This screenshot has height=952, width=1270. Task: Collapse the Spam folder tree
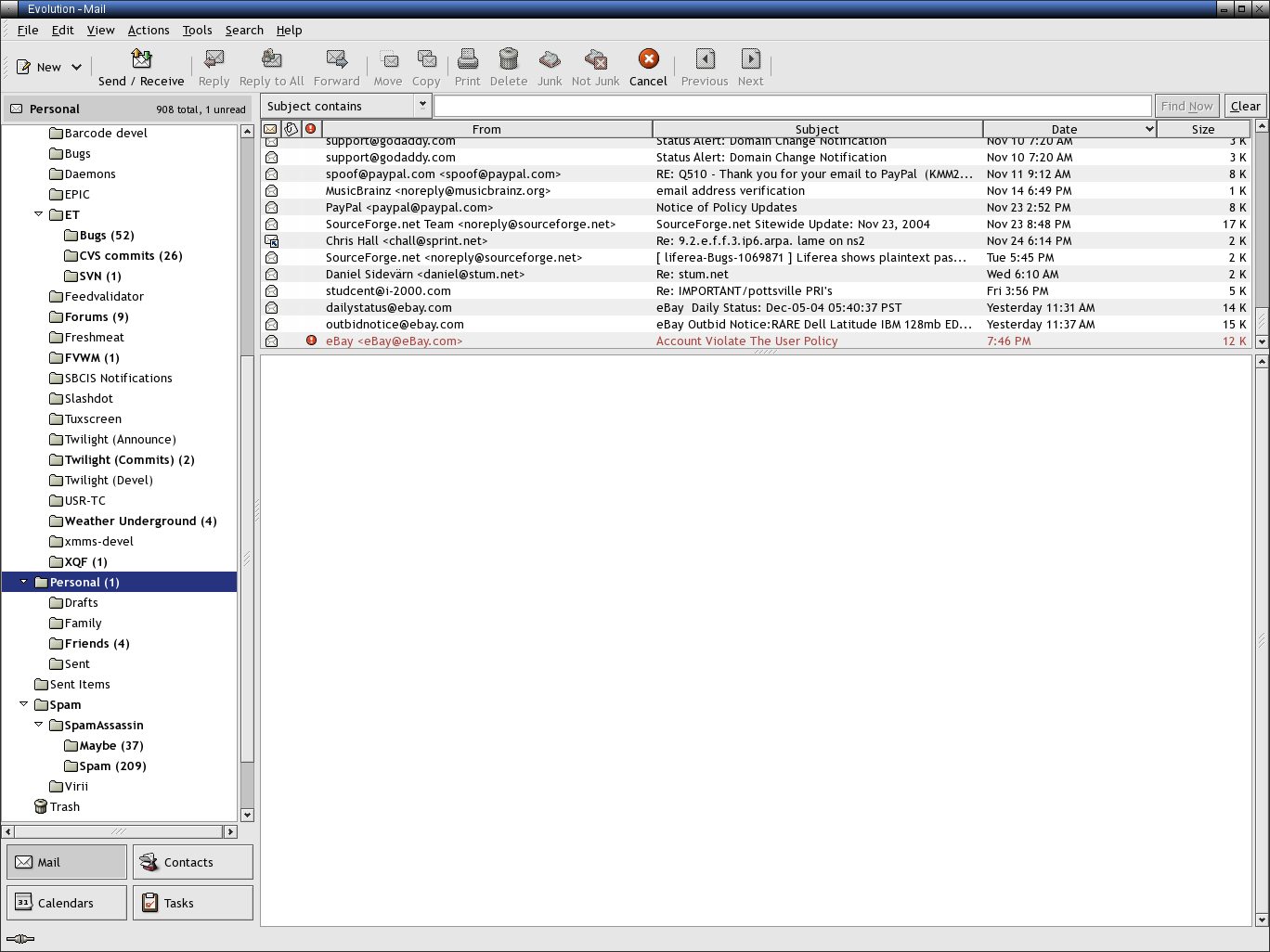[24, 704]
